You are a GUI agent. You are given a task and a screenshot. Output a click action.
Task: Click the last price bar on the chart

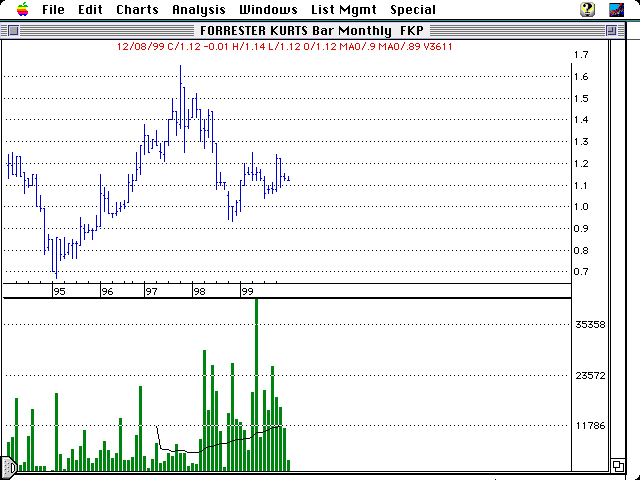(289, 178)
